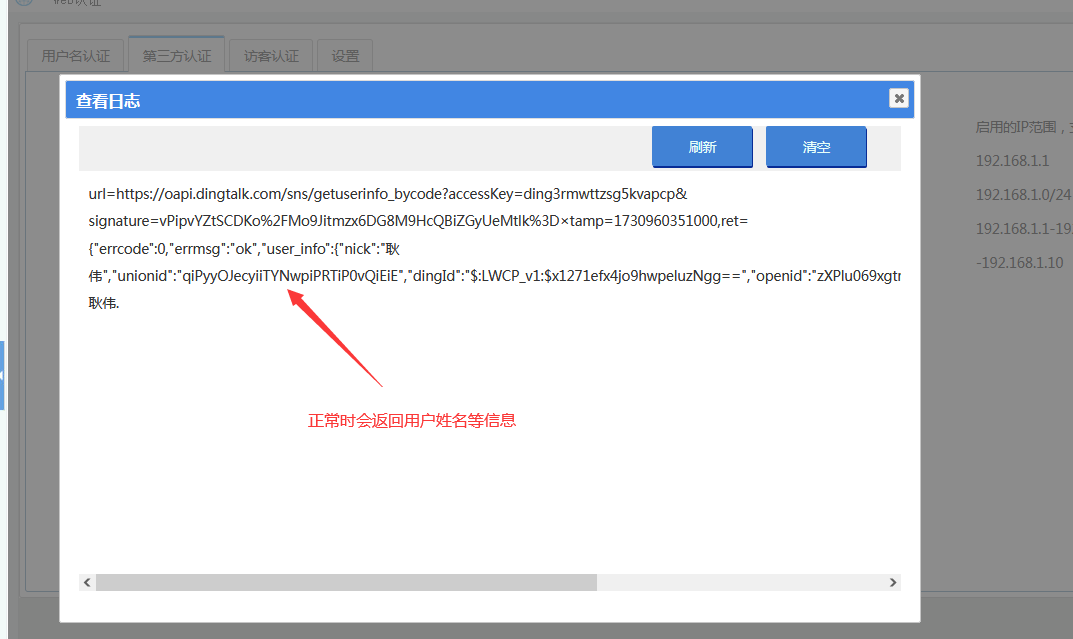The width and height of the screenshot is (1073, 639).
Task: Click the log scrollbar left arrow
Action: click(87, 582)
